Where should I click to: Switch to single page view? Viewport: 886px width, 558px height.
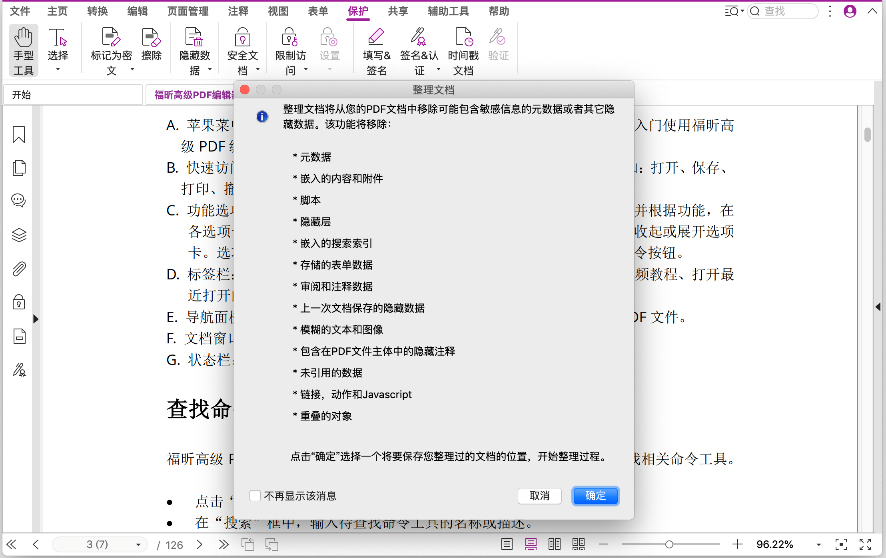(x=507, y=544)
